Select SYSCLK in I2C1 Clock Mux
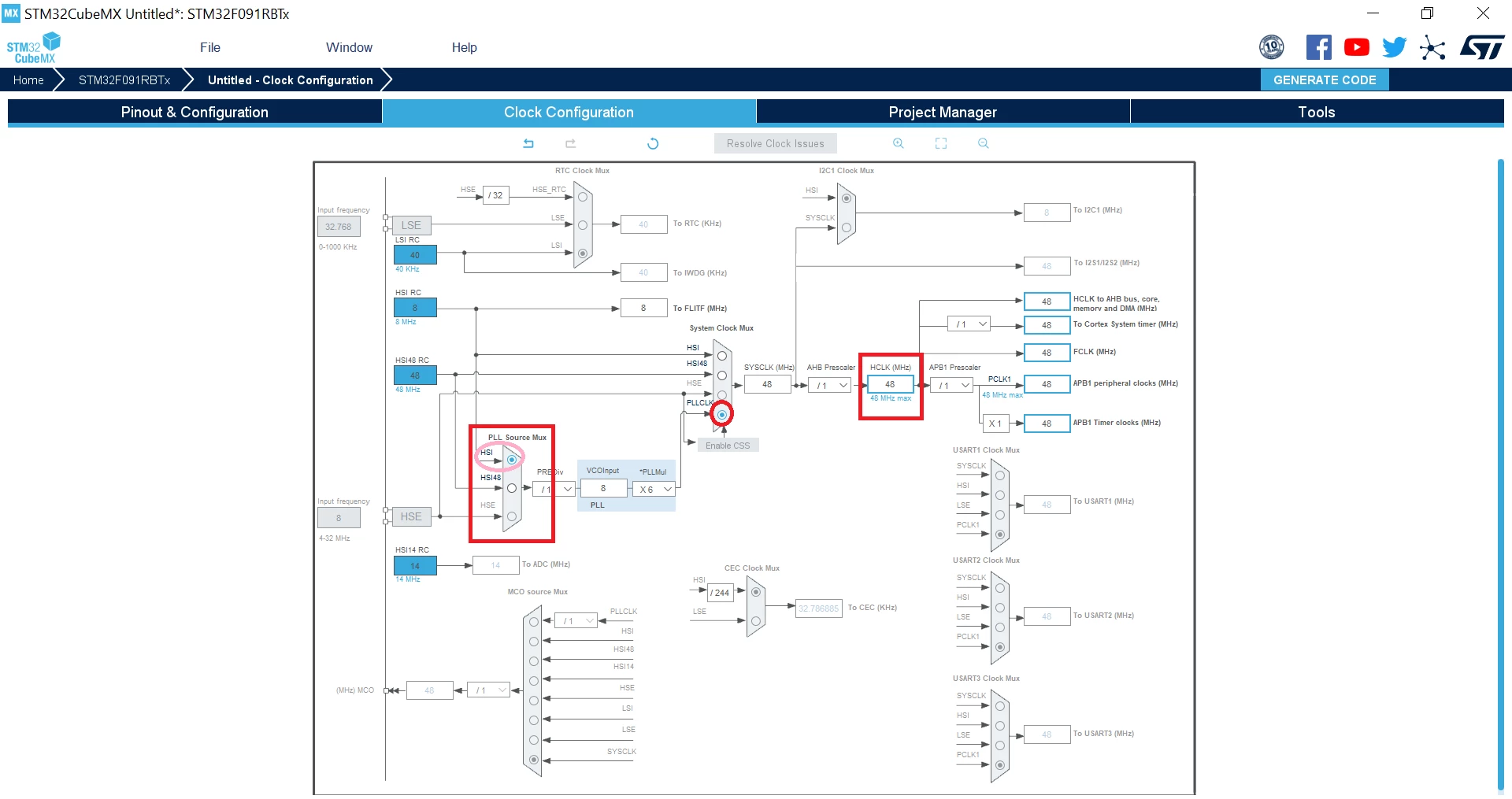 pos(847,227)
